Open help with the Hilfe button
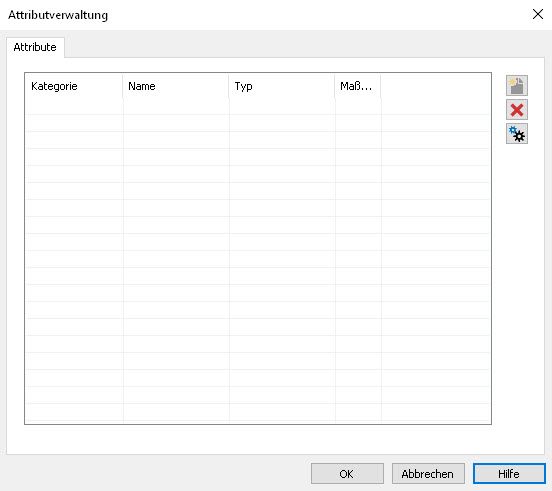552x491 pixels. coord(509,473)
